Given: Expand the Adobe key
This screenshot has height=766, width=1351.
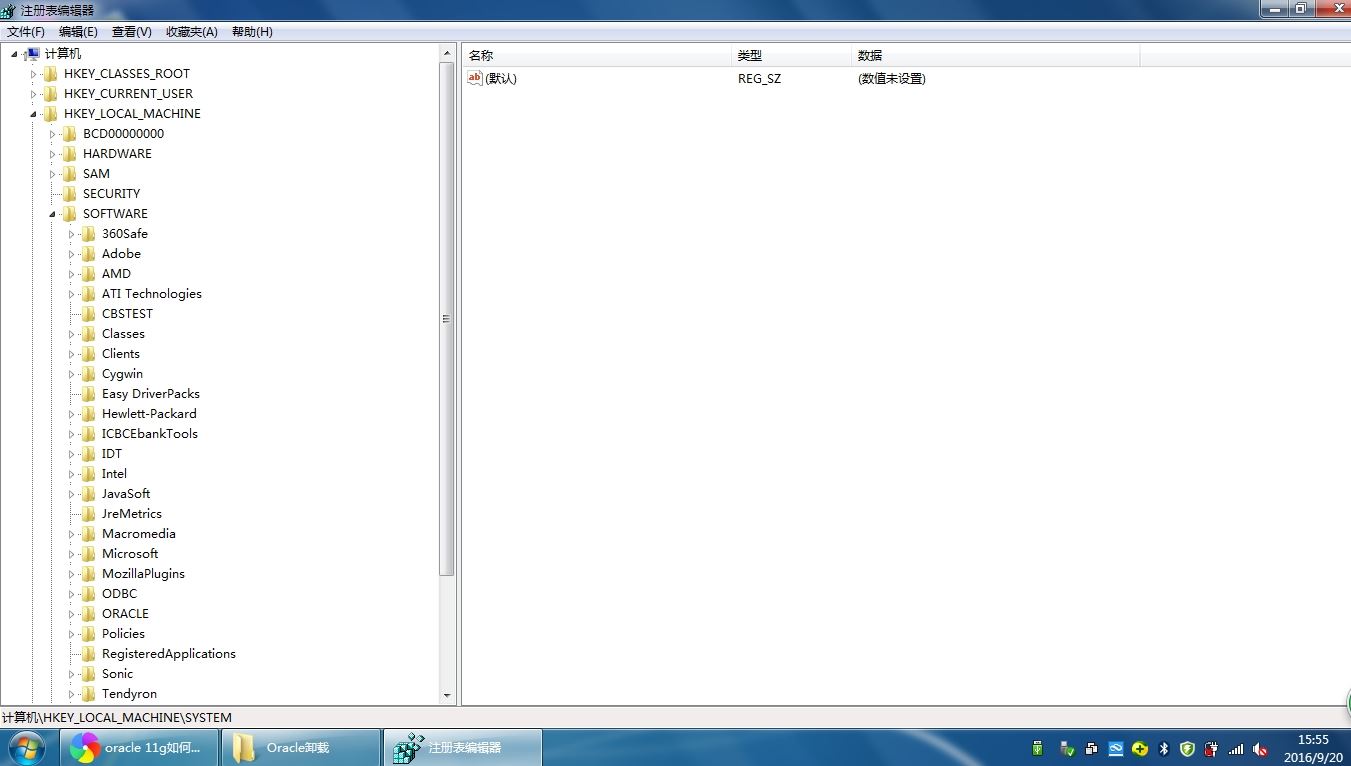Looking at the screenshot, I should point(71,254).
